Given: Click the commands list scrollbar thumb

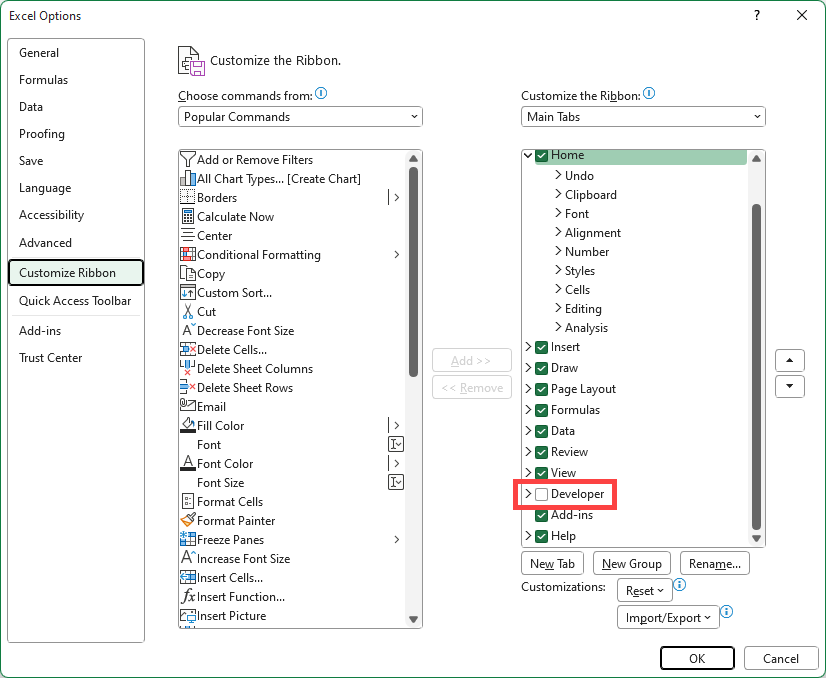Looking at the screenshot, I should pos(413,272).
